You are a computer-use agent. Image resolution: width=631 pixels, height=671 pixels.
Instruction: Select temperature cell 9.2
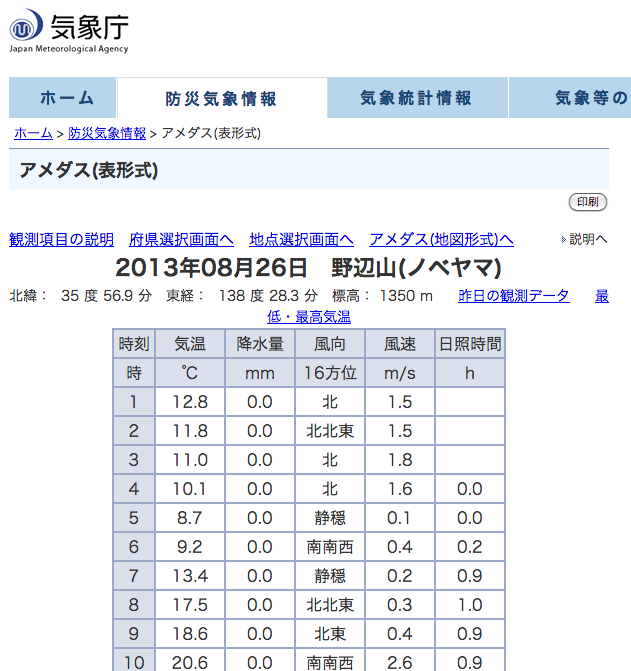click(190, 547)
